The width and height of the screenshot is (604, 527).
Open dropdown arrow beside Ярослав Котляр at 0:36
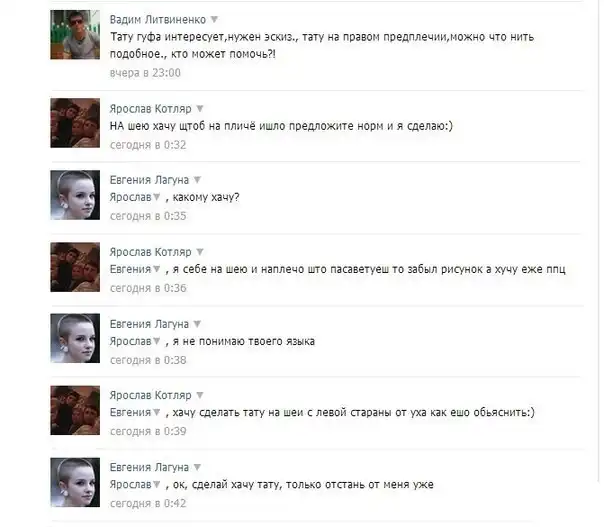tap(200, 252)
